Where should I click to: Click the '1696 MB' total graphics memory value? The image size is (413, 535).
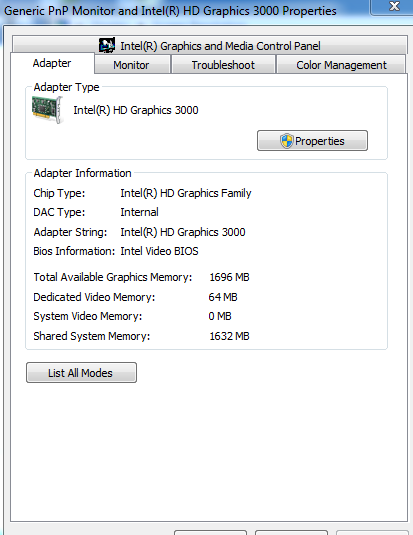[x=229, y=277]
